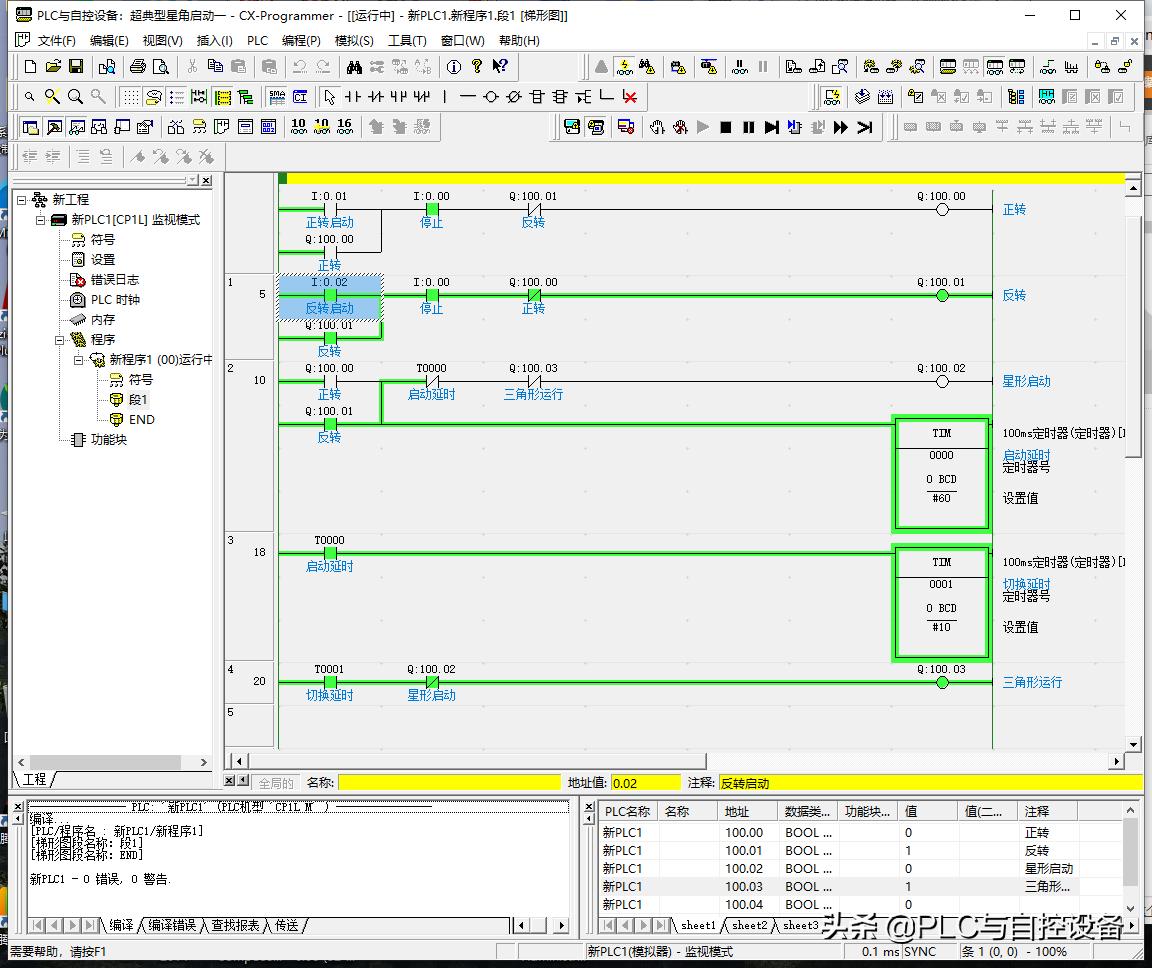This screenshot has height=968, width=1152.
Task: Click the yellow 地址值 field showing 0.02
Action: [x=644, y=783]
